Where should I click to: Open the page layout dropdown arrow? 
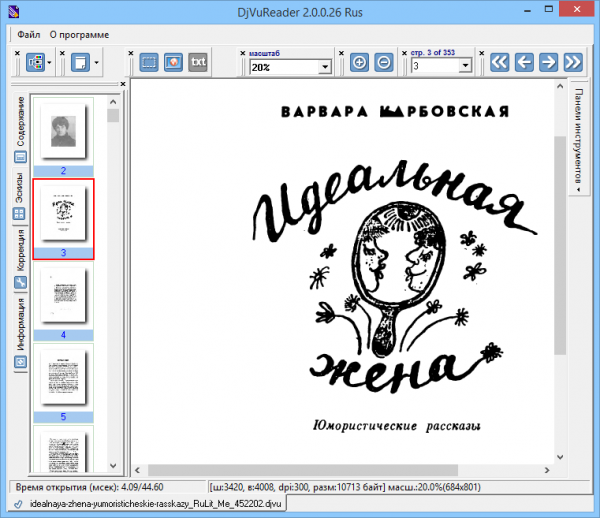49,62
